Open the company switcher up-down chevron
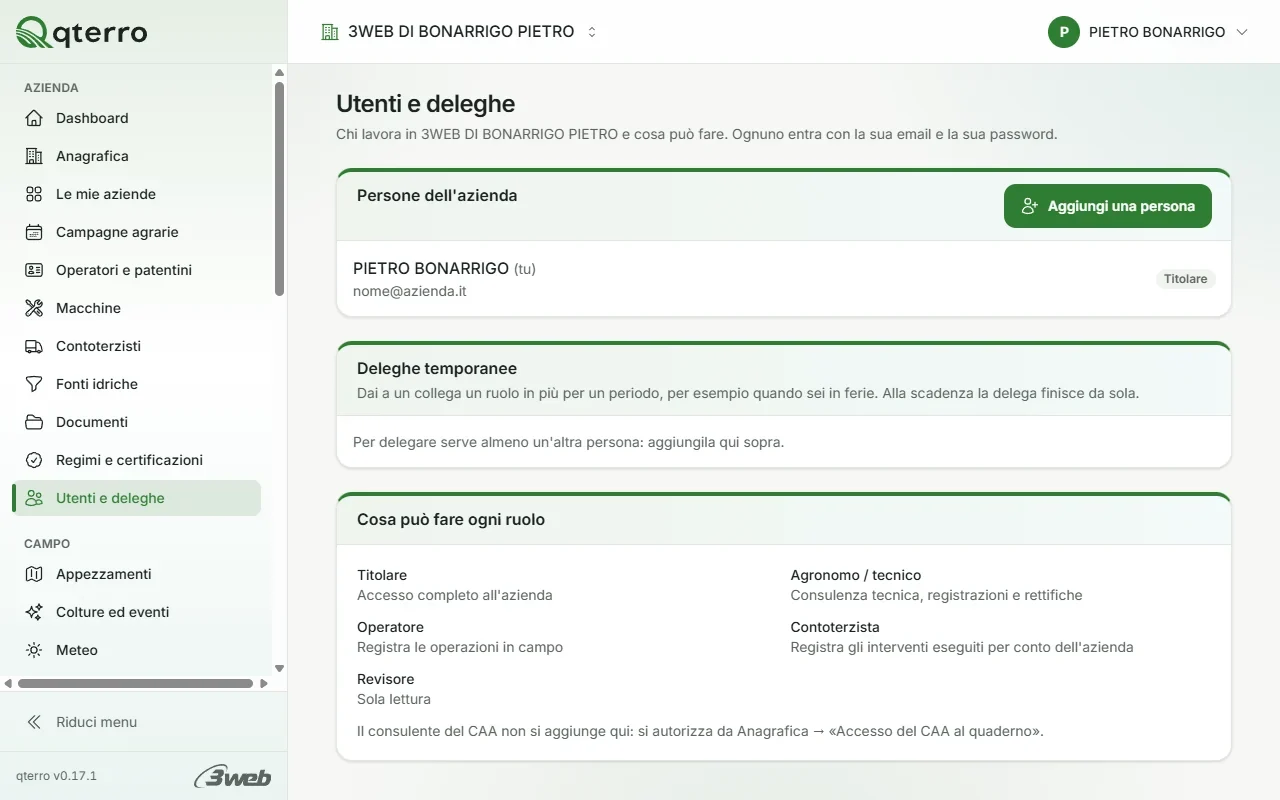Screen dimensions: 1280x800 (x=592, y=32)
